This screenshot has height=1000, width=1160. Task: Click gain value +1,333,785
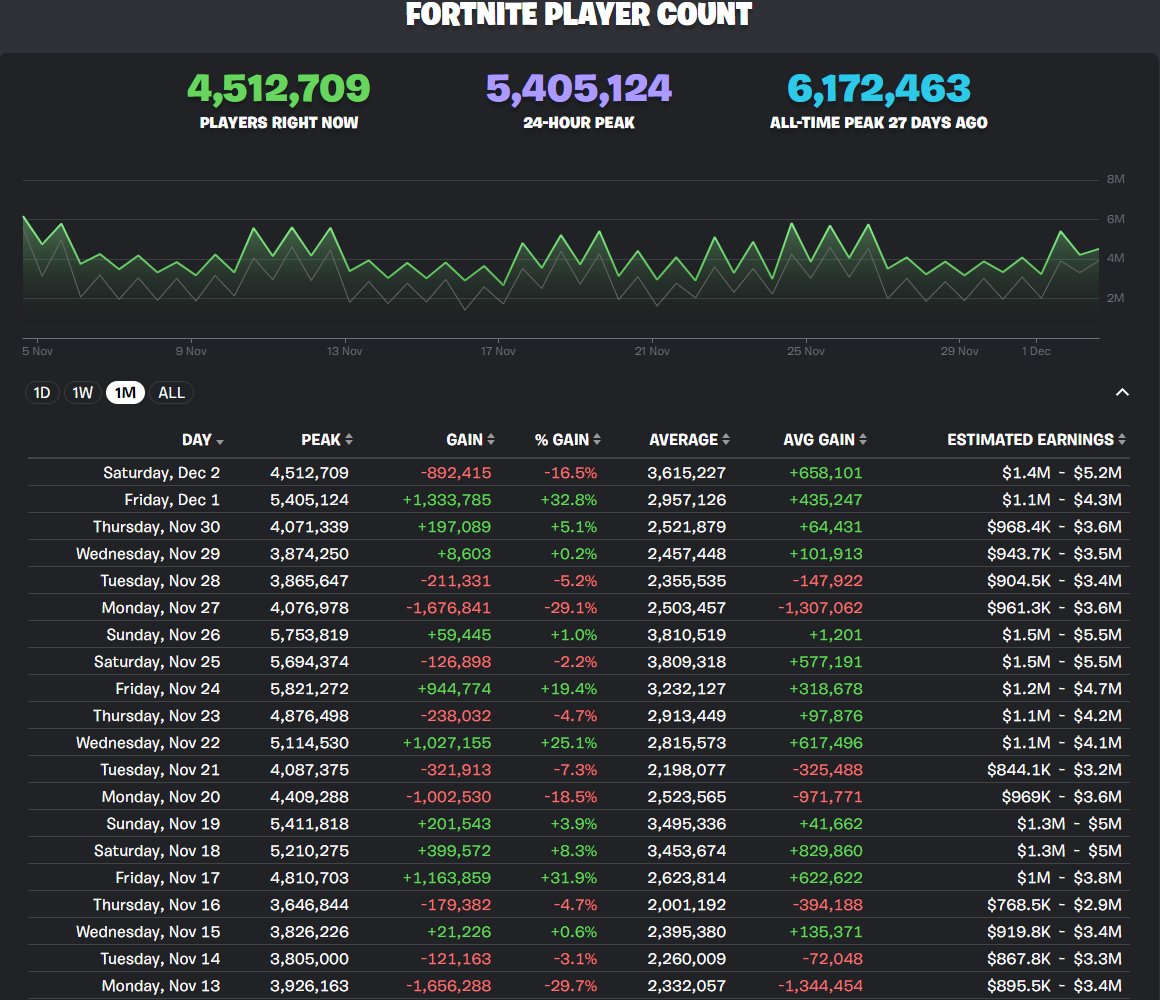447,500
